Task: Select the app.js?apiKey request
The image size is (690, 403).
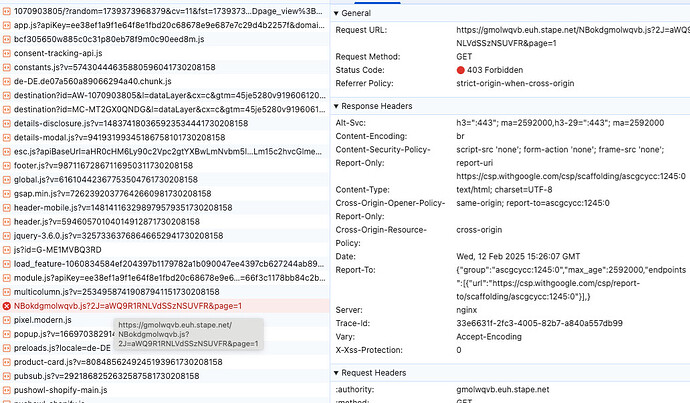Action: pyautogui.click(x=165, y=25)
